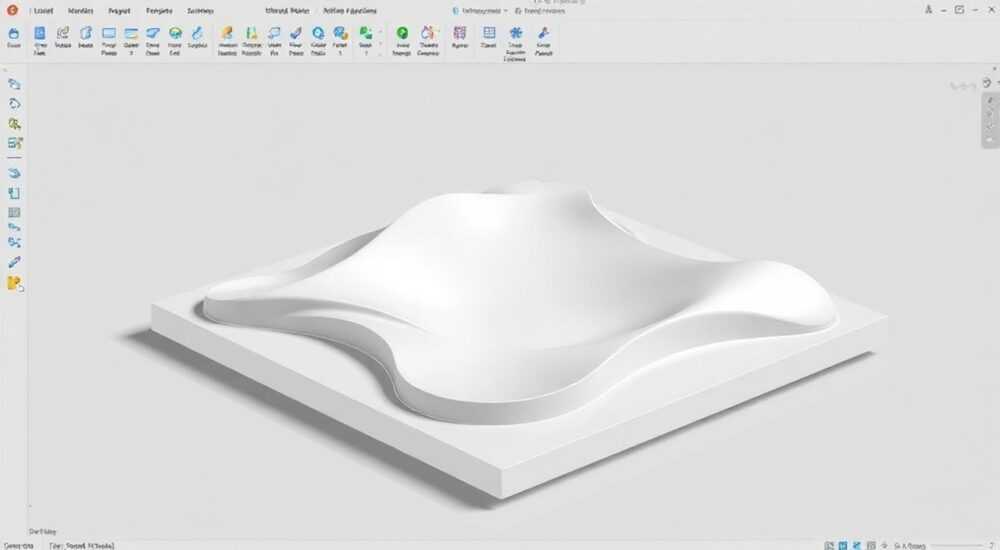Viewport: 1000px width, 550px height.
Task: Select the blue connected nodes icon in left sidebar
Action: pyautogui.click(x=14, y=242)
